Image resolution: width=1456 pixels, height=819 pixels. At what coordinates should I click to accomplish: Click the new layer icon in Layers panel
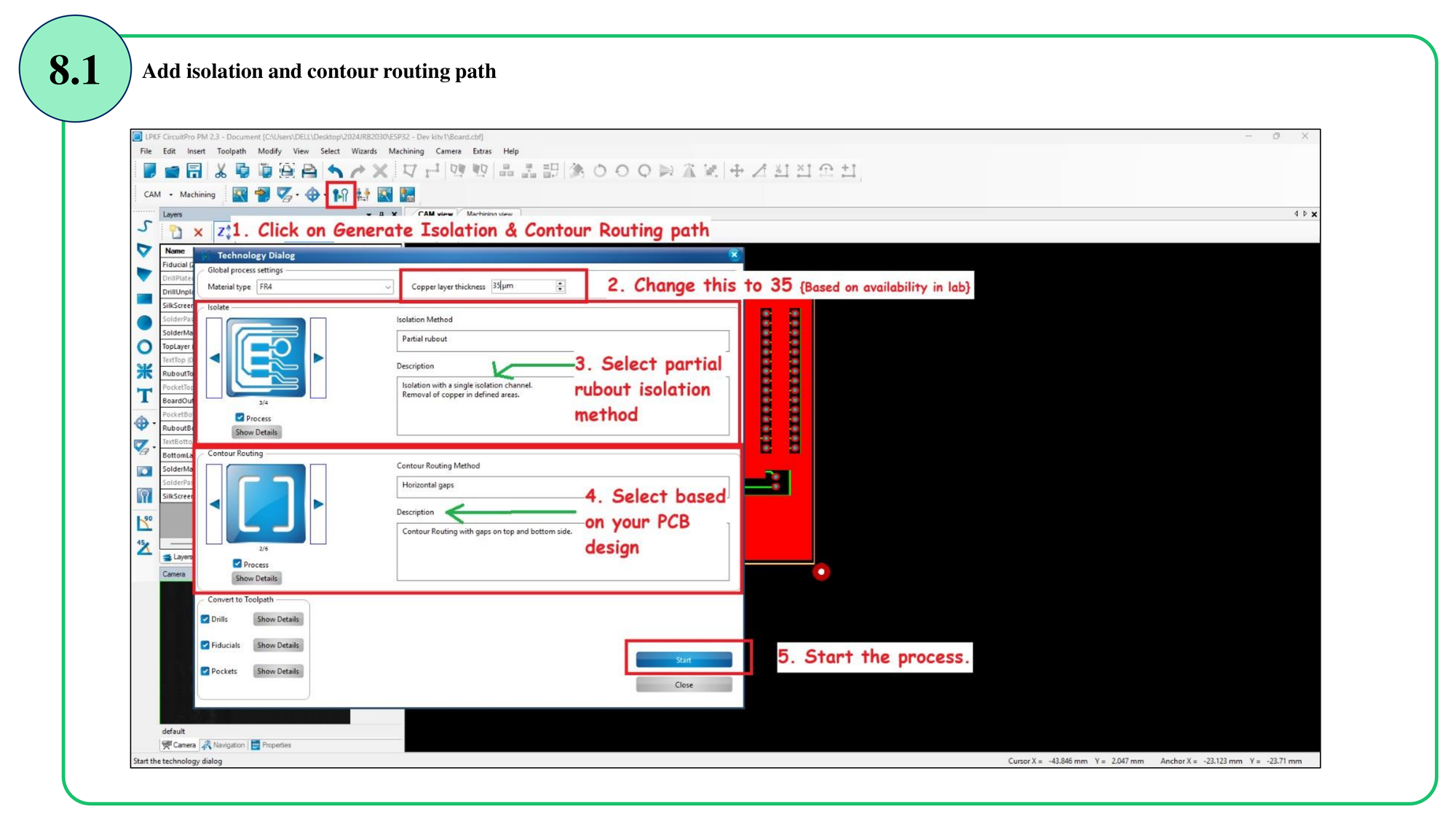[x=175, y=232]
